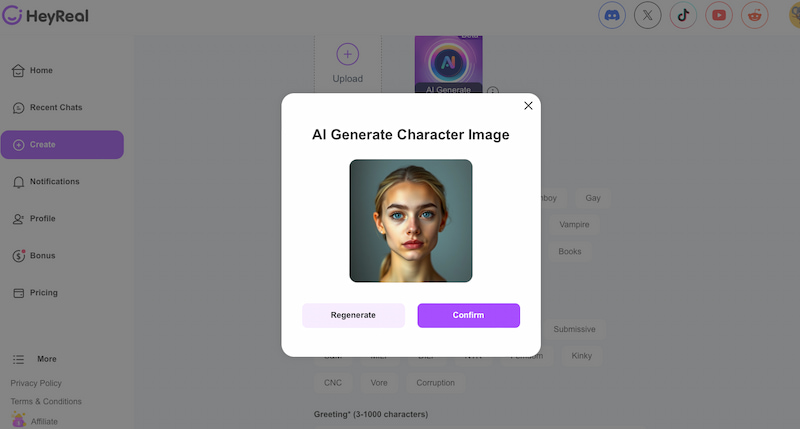Click the Upload plus icon
800x429 pixels.
pos(347,55)
